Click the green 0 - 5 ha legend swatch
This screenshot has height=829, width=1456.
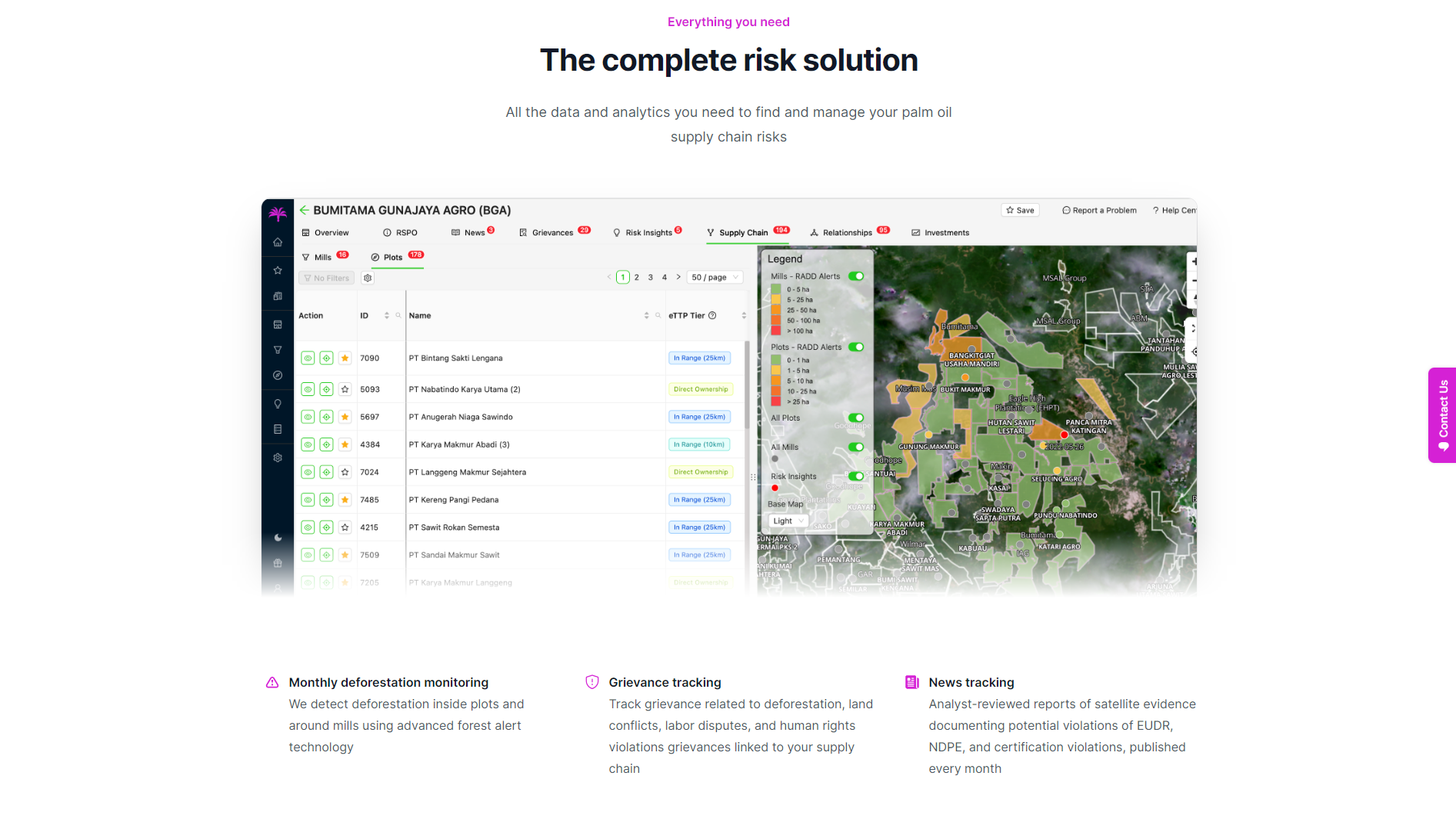[776, 289]
